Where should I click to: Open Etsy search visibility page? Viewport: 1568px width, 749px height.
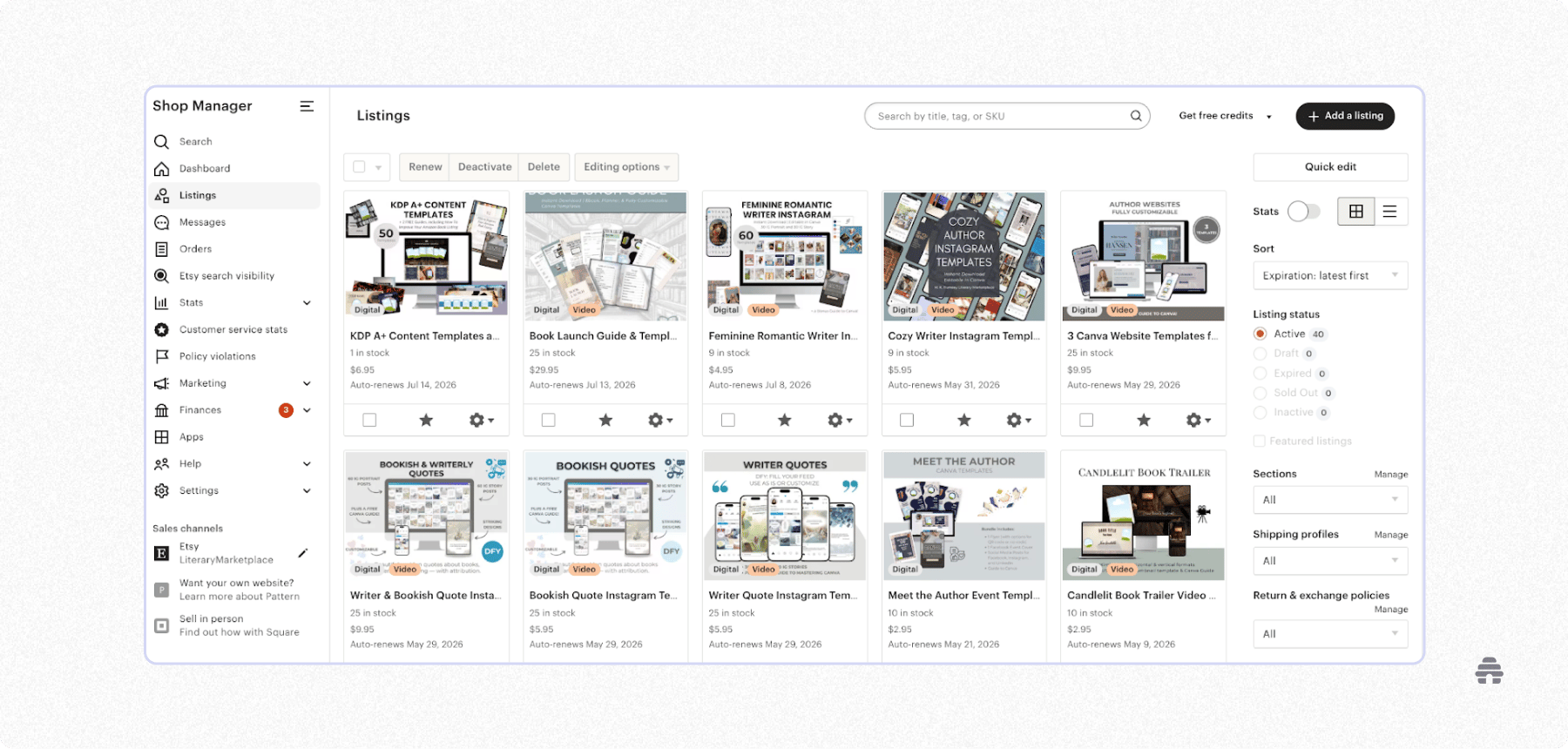point(226,276)
